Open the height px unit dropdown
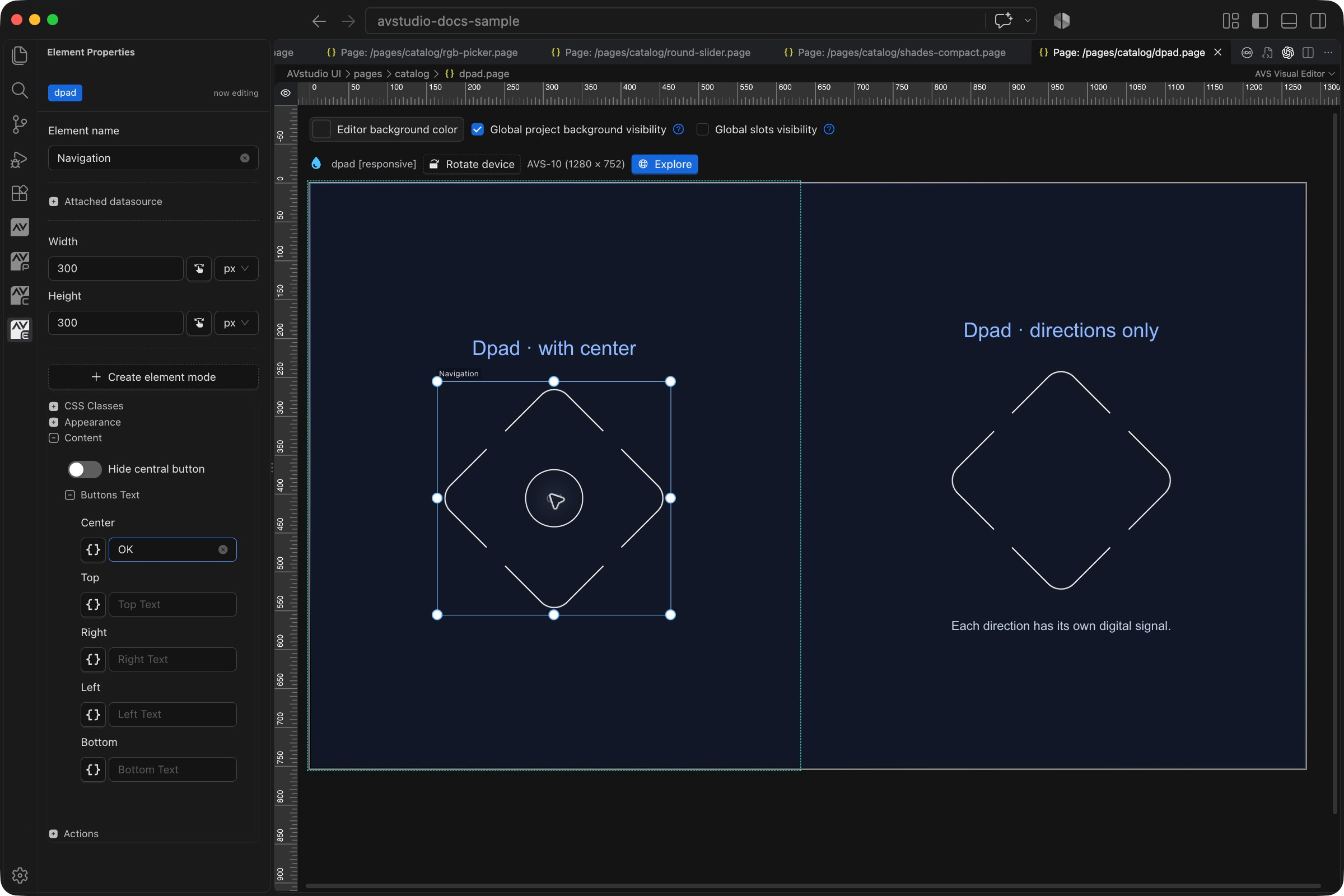This screenshot has height=896, width=1344. (x=236, y=323)
